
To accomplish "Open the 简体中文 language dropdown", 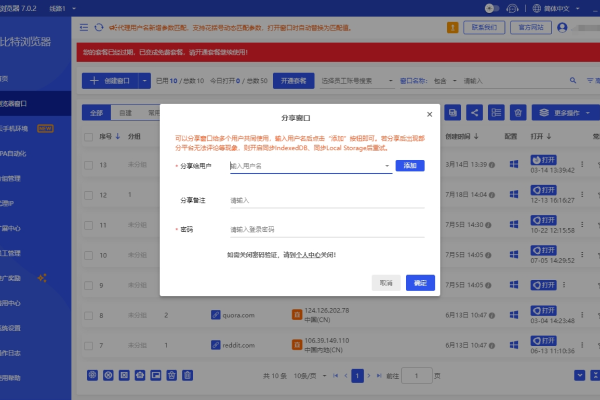I will pos(561,8).
